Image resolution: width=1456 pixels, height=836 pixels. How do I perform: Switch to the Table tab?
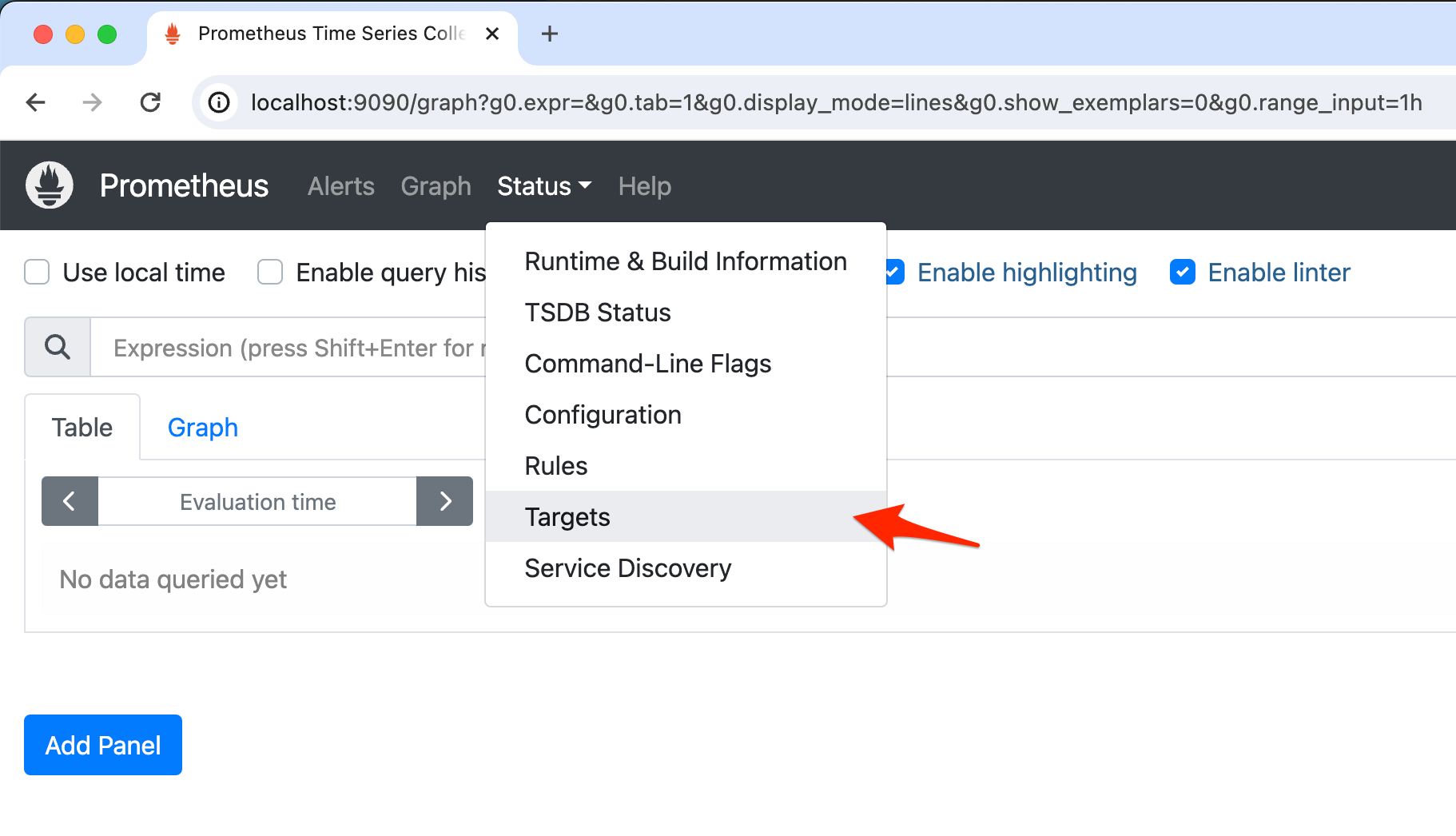coord(82,428)
